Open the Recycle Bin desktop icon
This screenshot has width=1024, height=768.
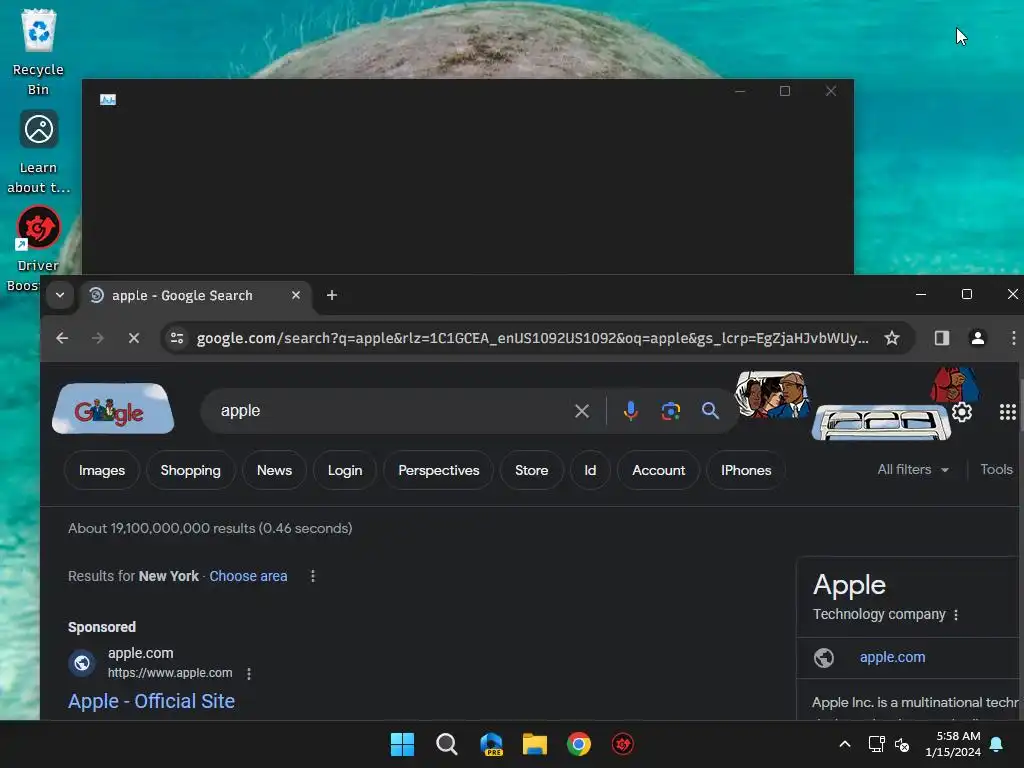[39, 52]
